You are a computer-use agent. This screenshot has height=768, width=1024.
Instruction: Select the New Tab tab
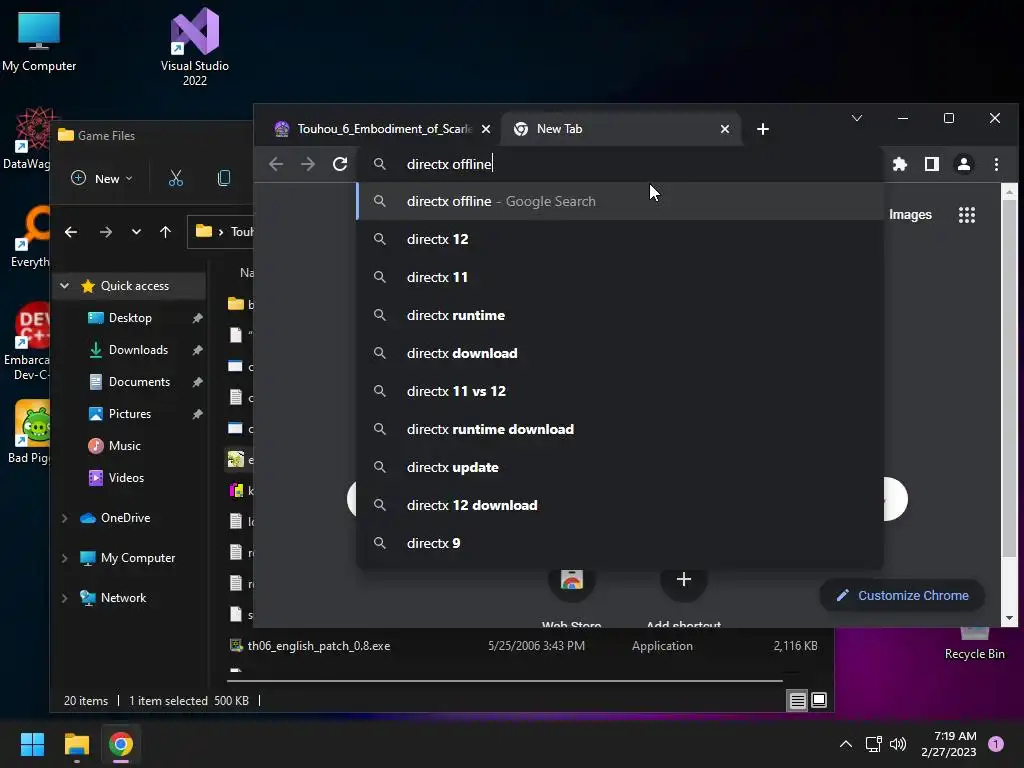(x=620, y=129)
